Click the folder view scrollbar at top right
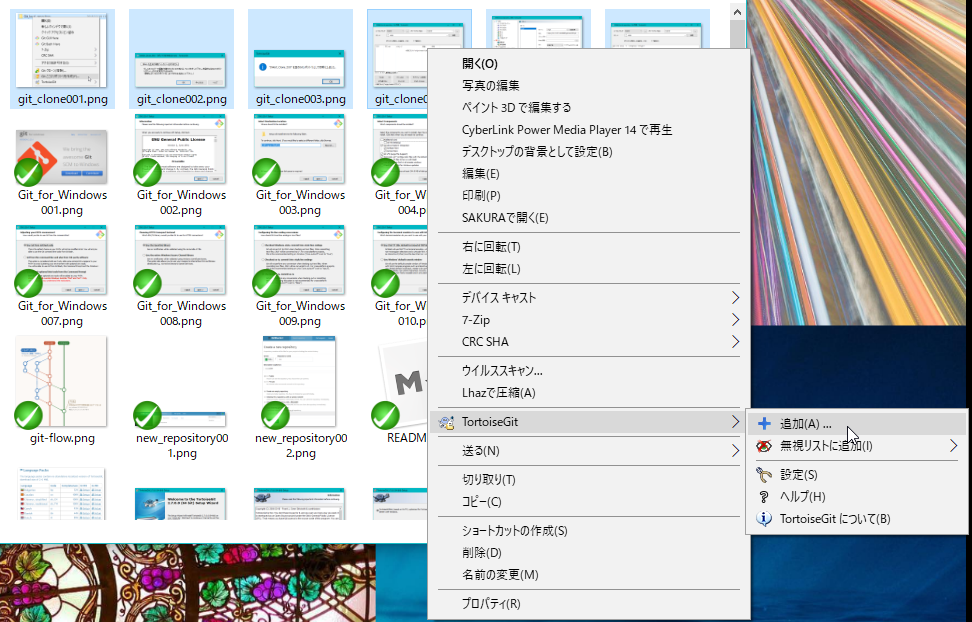 (739, 30)
